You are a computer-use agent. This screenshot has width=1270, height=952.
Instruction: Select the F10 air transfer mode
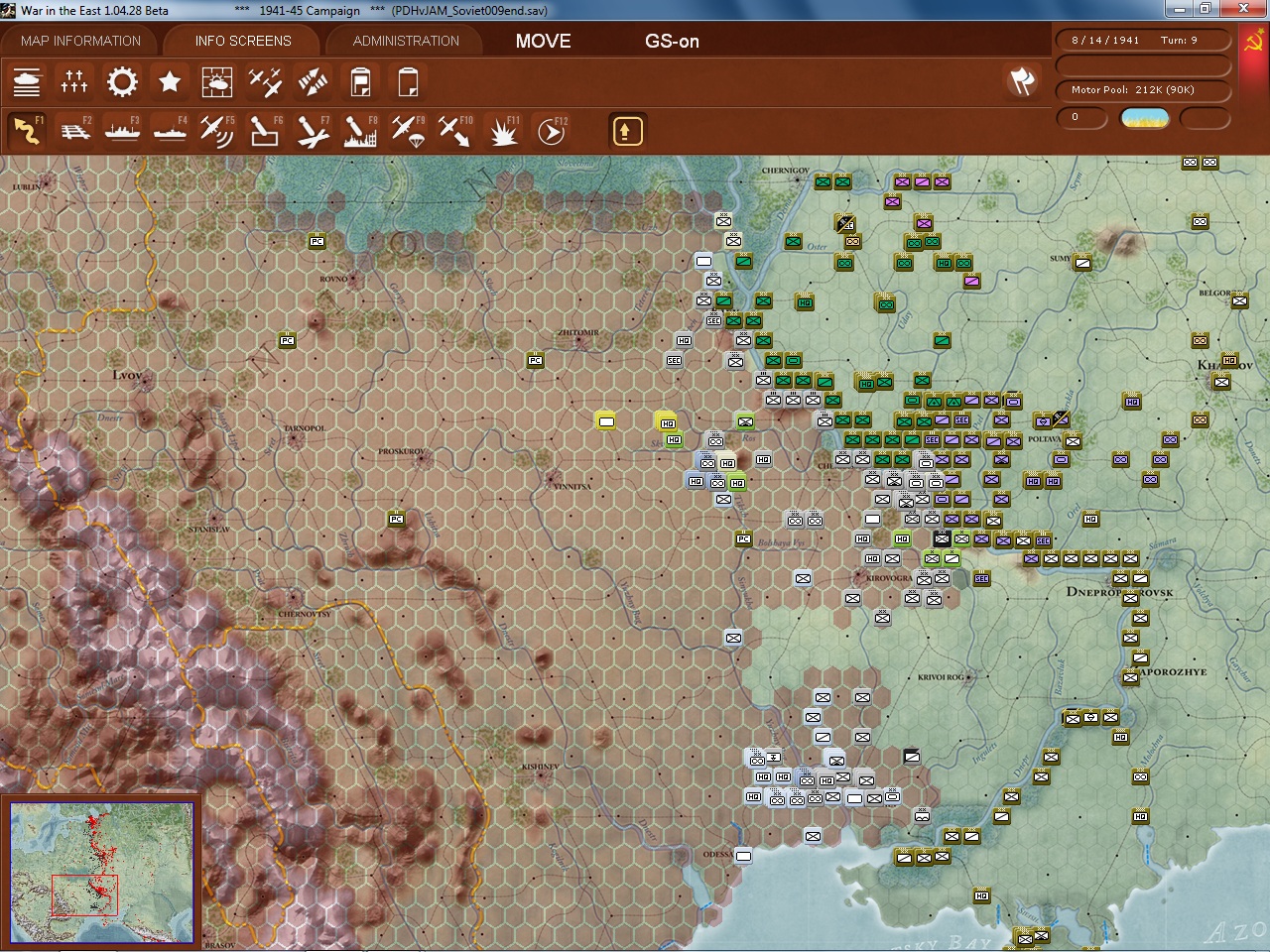455,131
